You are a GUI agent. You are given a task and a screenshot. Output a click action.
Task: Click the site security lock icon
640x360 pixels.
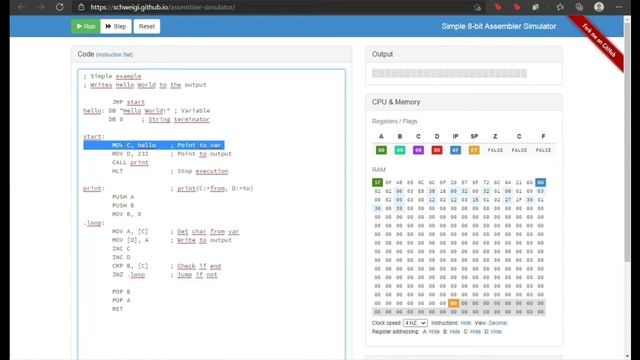click(x=81, y=7)
